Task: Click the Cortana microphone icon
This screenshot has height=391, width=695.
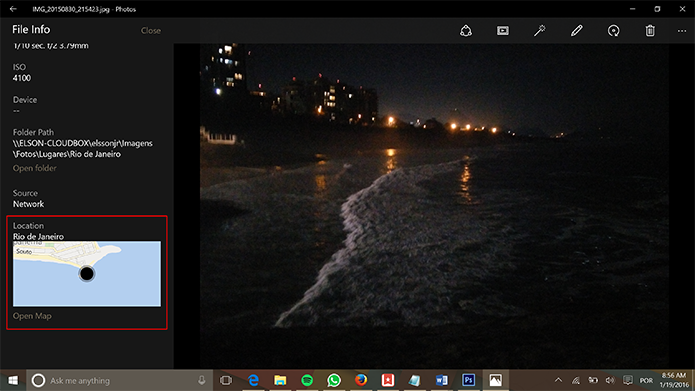Action: (202, 380)
